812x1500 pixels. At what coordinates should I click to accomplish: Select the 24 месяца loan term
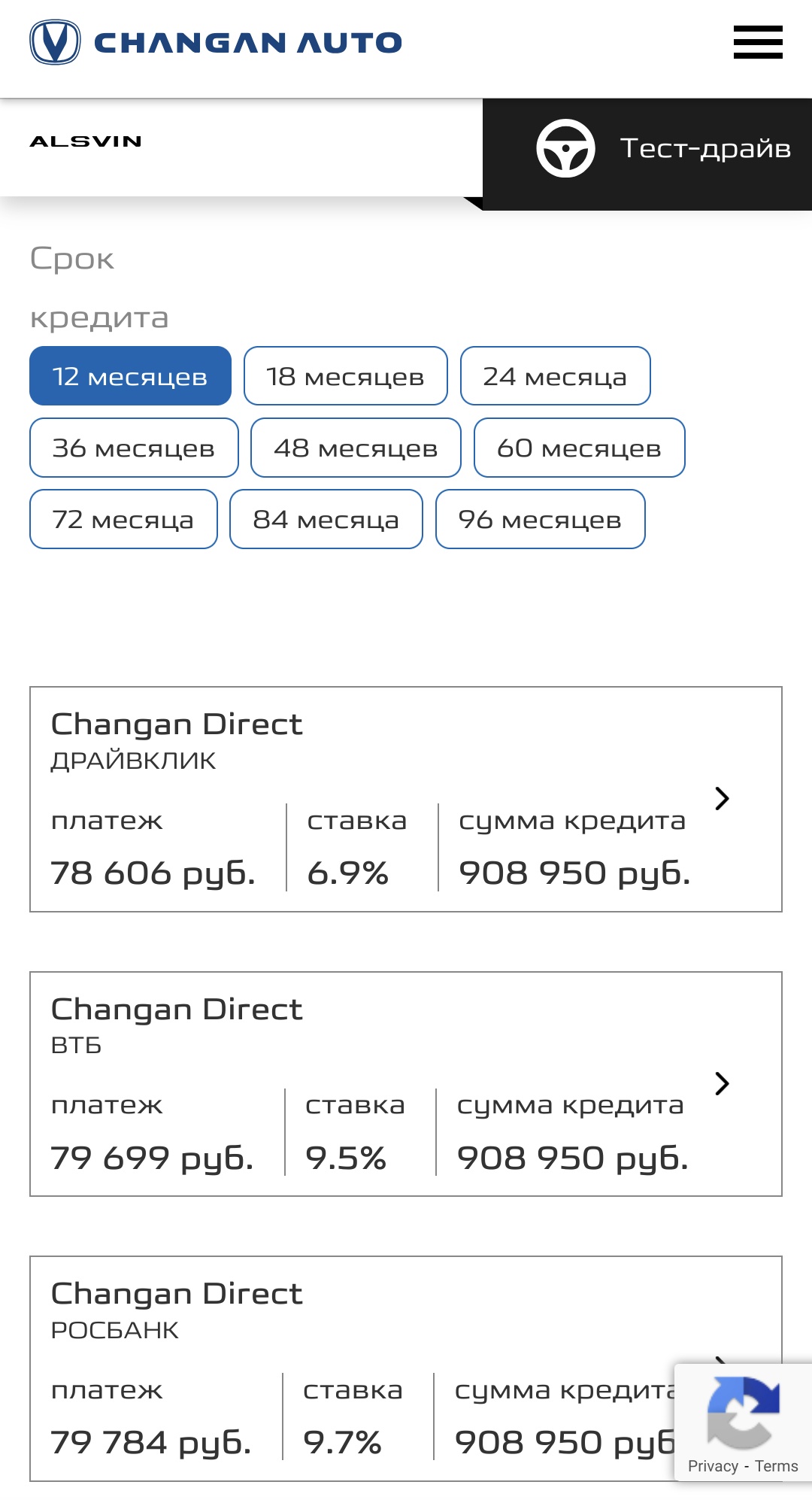556,376
